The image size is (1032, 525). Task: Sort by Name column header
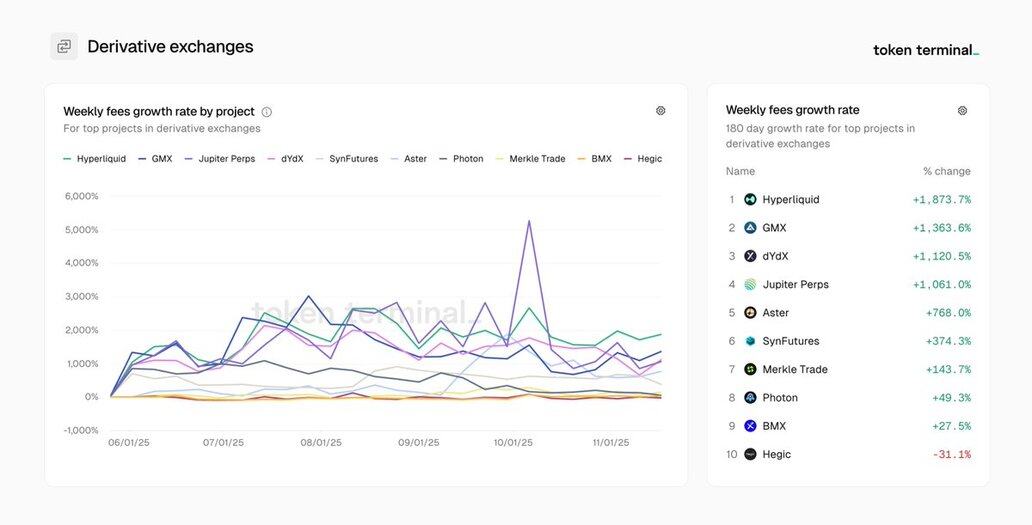740,171
